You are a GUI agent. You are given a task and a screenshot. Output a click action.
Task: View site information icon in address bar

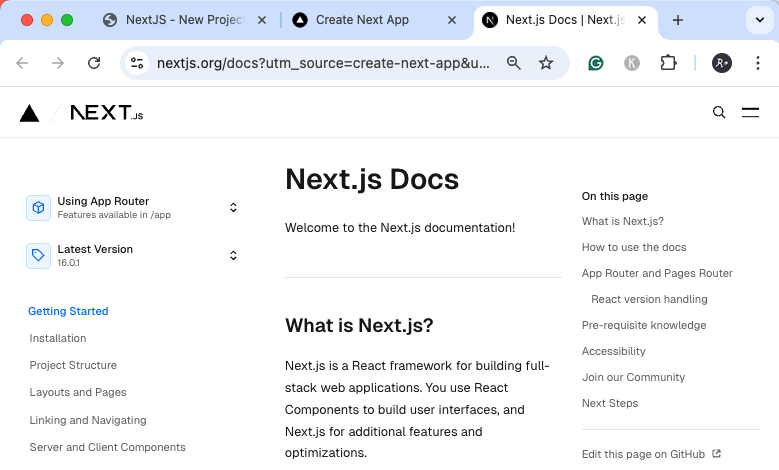137,63
